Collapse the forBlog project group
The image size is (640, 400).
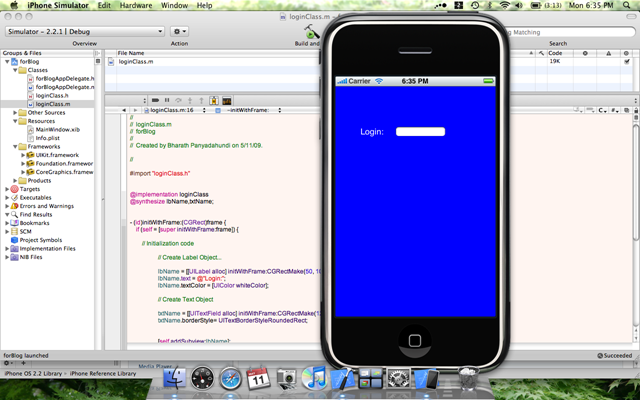coord(7,62)
